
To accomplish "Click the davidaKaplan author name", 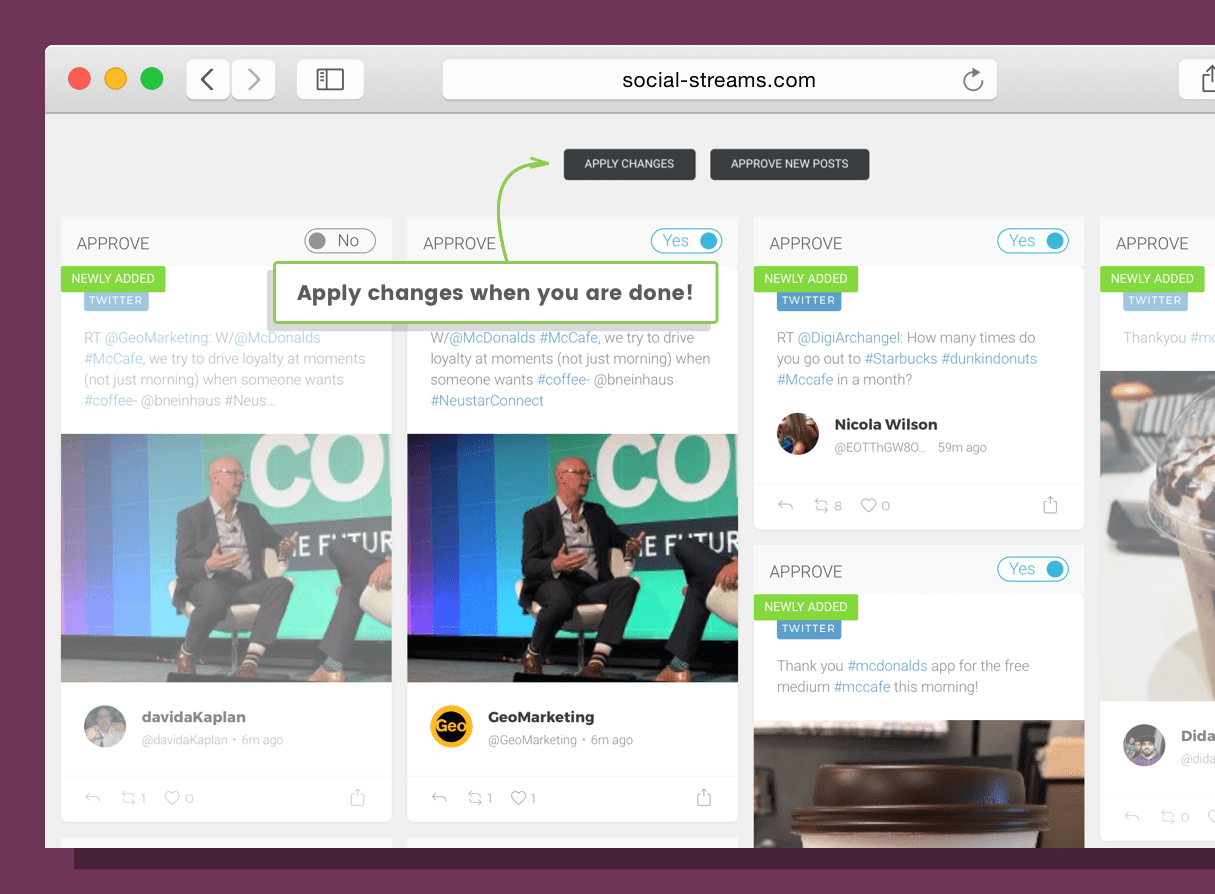I will [194, 717].
